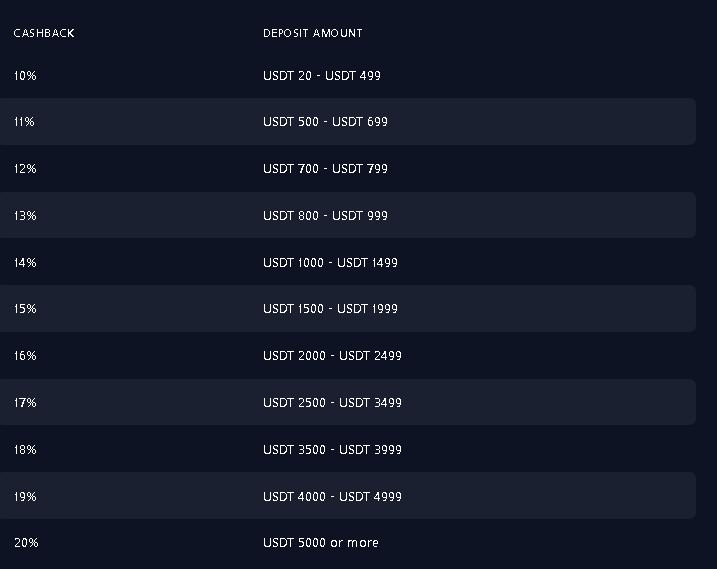Viewport: 717px width, 569px height.
Task: Select the USDT 1000 - USDT 1499 range
Action: [x=331, y=263]
